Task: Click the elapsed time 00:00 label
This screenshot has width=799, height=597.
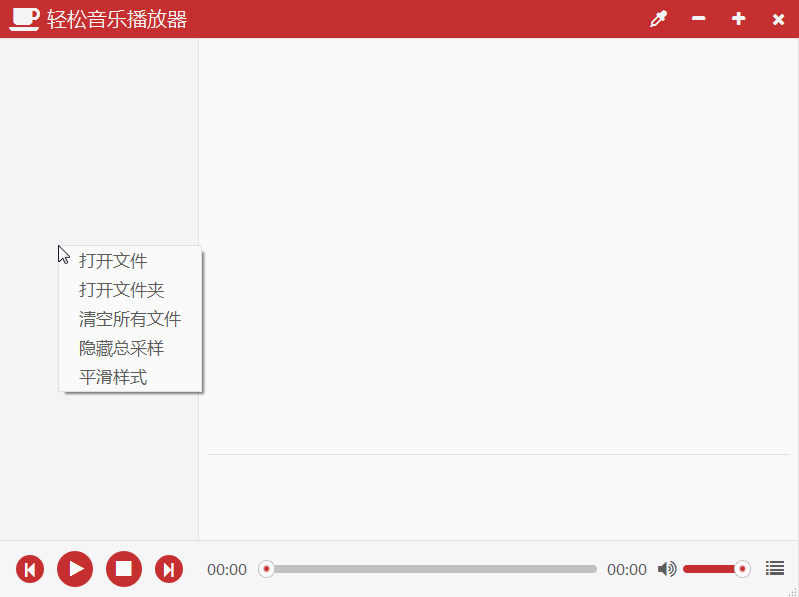Action: point(227,570)
